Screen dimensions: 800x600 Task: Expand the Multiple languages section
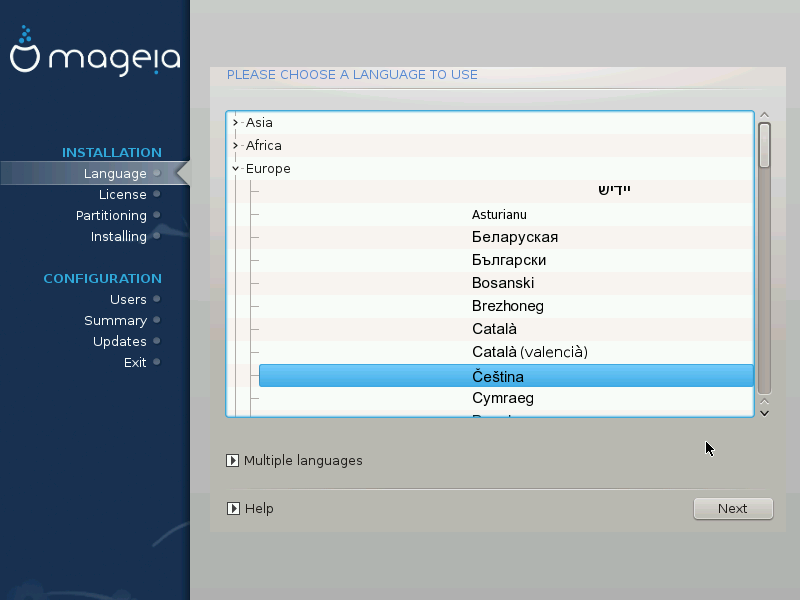coord(233,461)
